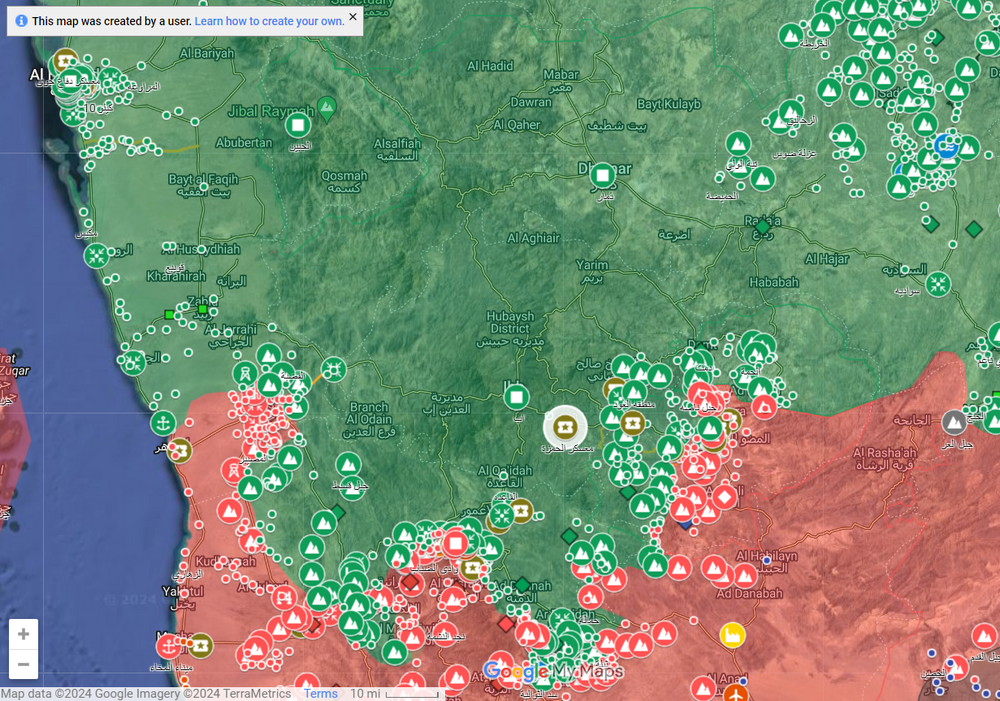Click green square marker at Ibb
The width and height of the screenshot is (1000, 701).
click(516, 398)
